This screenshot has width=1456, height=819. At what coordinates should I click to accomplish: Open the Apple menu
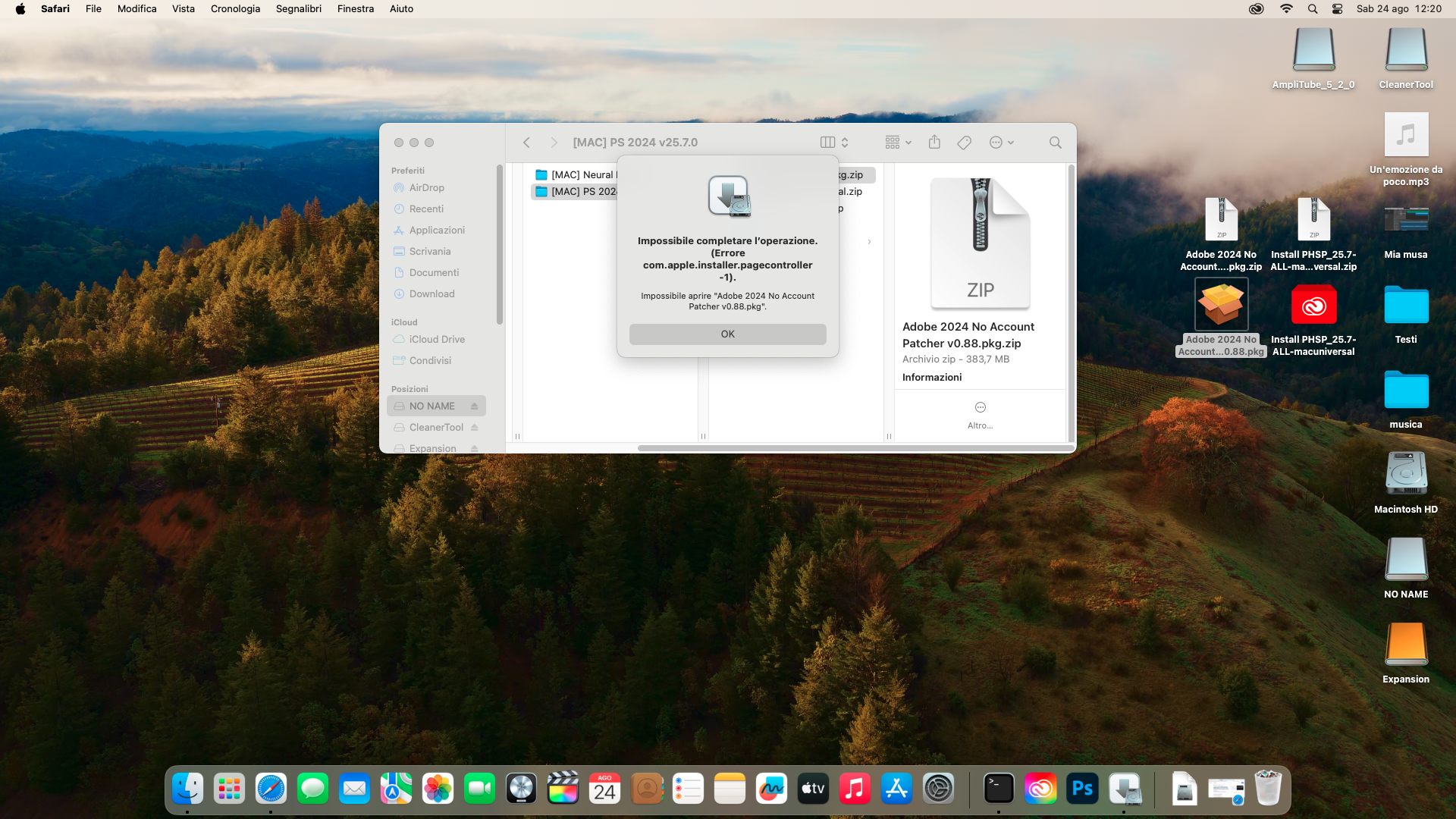click(20, 9)
